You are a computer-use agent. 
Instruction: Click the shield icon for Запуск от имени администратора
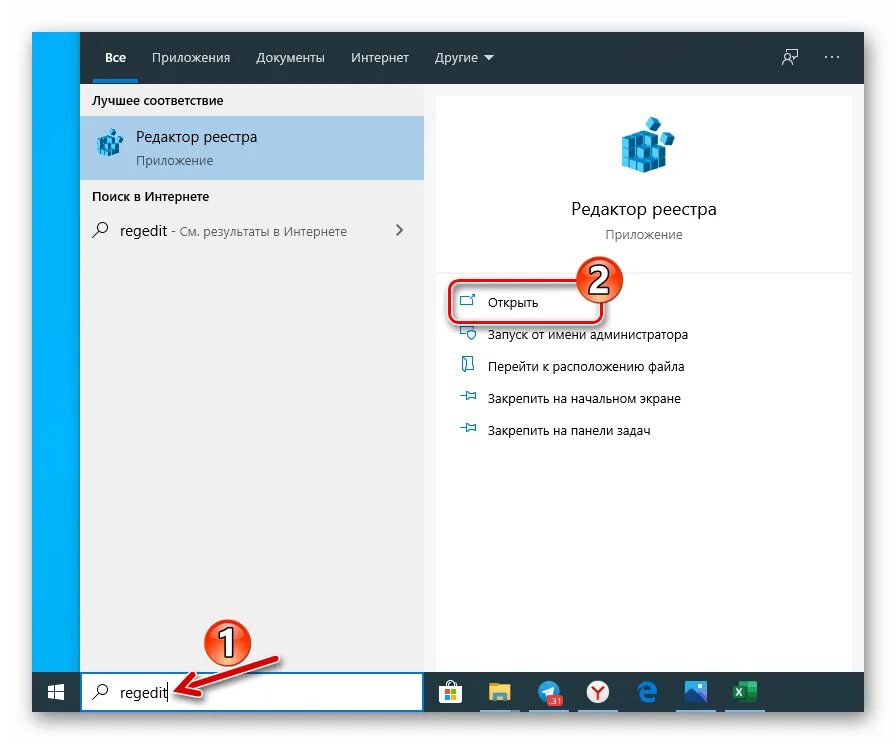[469, 333]
